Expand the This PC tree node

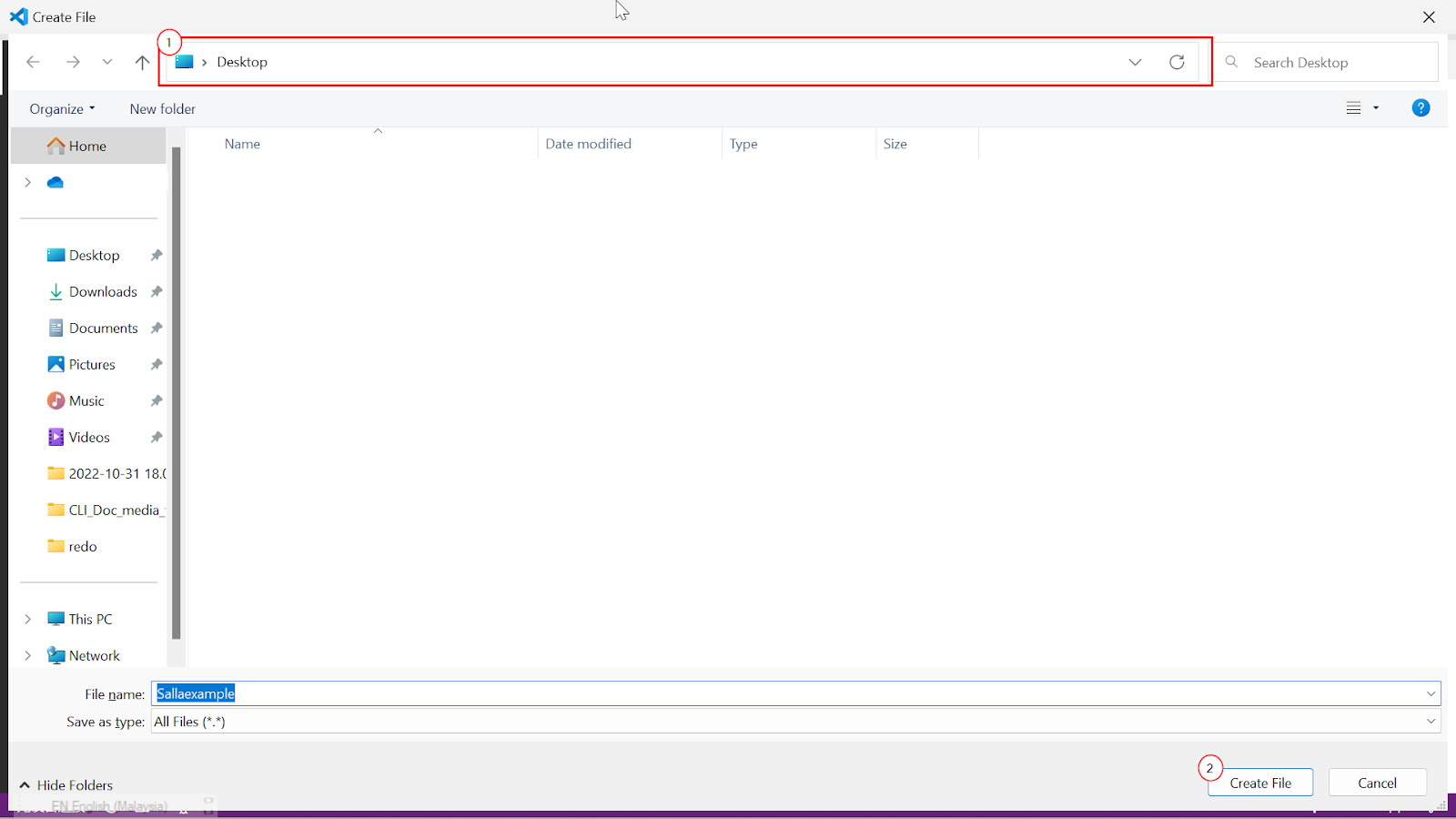pyautogui.click(x=27, y=619)
